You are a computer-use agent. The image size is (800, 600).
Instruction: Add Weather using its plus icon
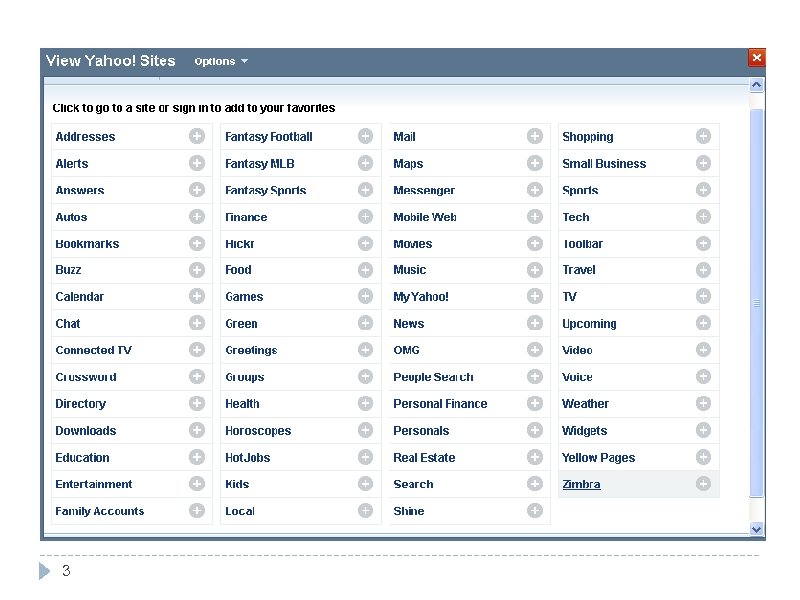click(703, 404)
